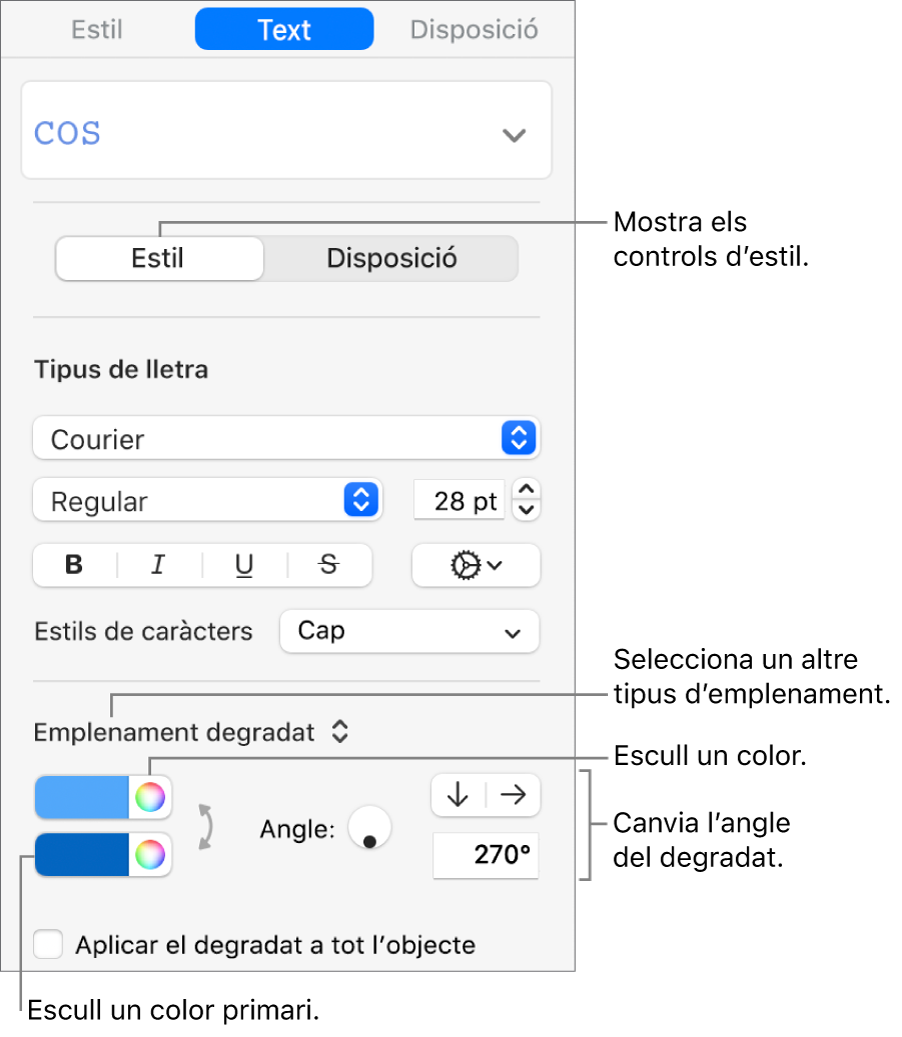Open the Emplenament degradat fill type menu
Screen dimensions: 902x1037
191,733
